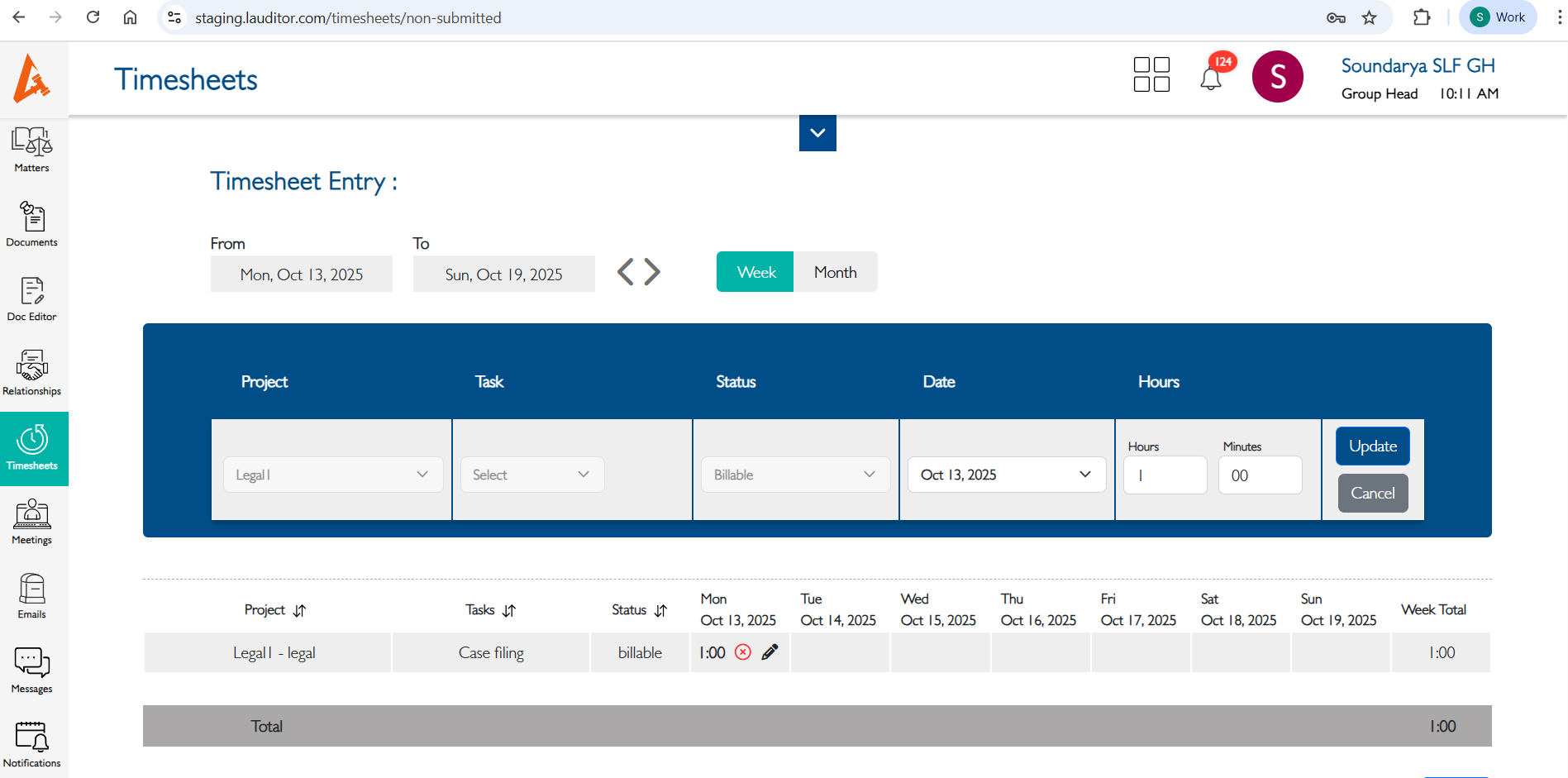The image size is (1568, 778).
Task: Switch to Week view
Action: coord(755,272)
